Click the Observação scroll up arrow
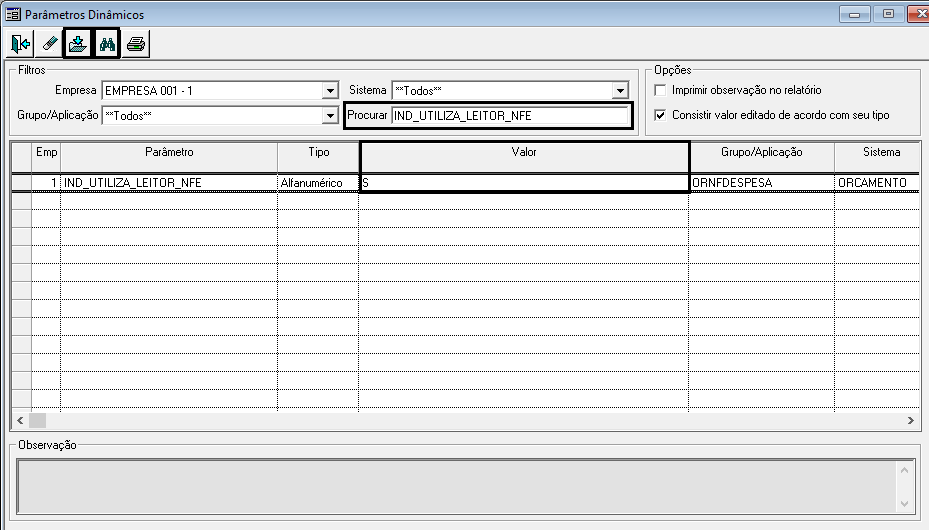 (x=904, y=471)
